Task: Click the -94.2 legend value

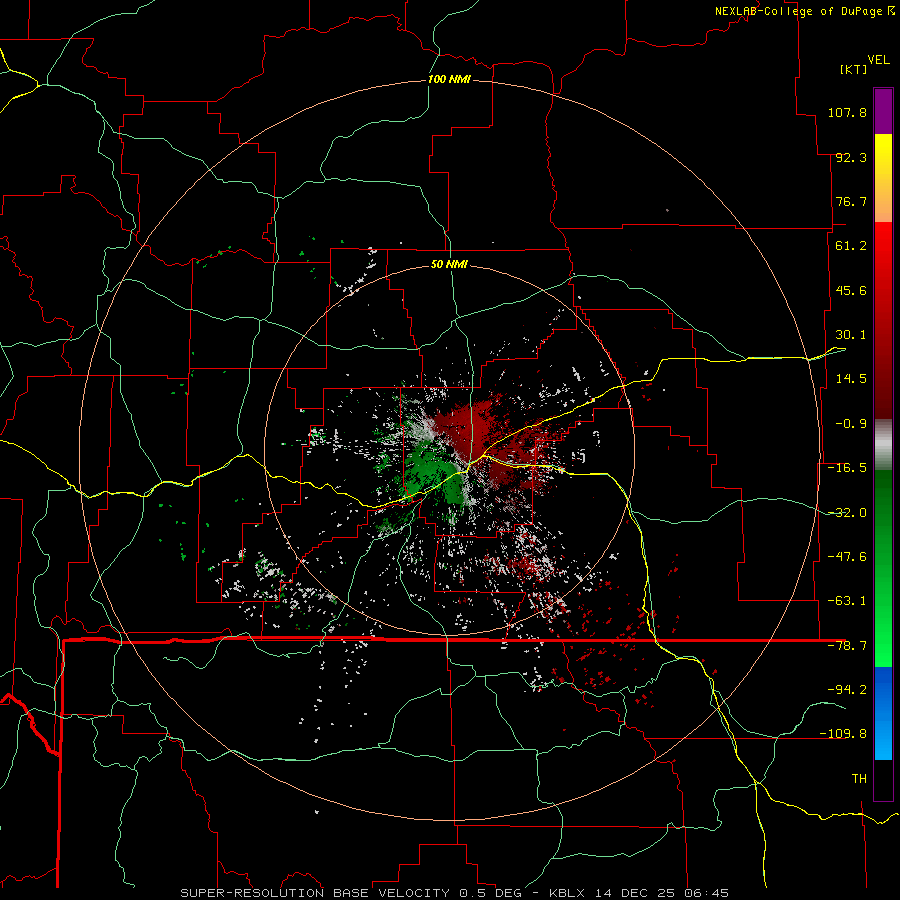Action: [847, 689]
